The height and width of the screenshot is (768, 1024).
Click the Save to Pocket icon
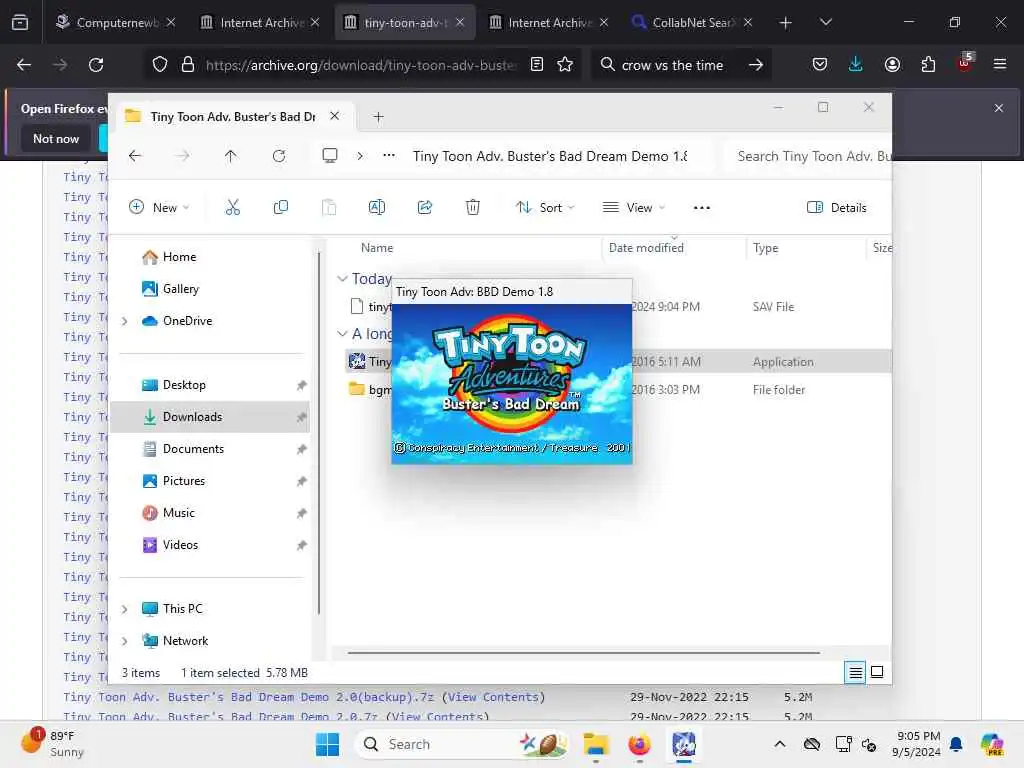(x=820, y=65)
